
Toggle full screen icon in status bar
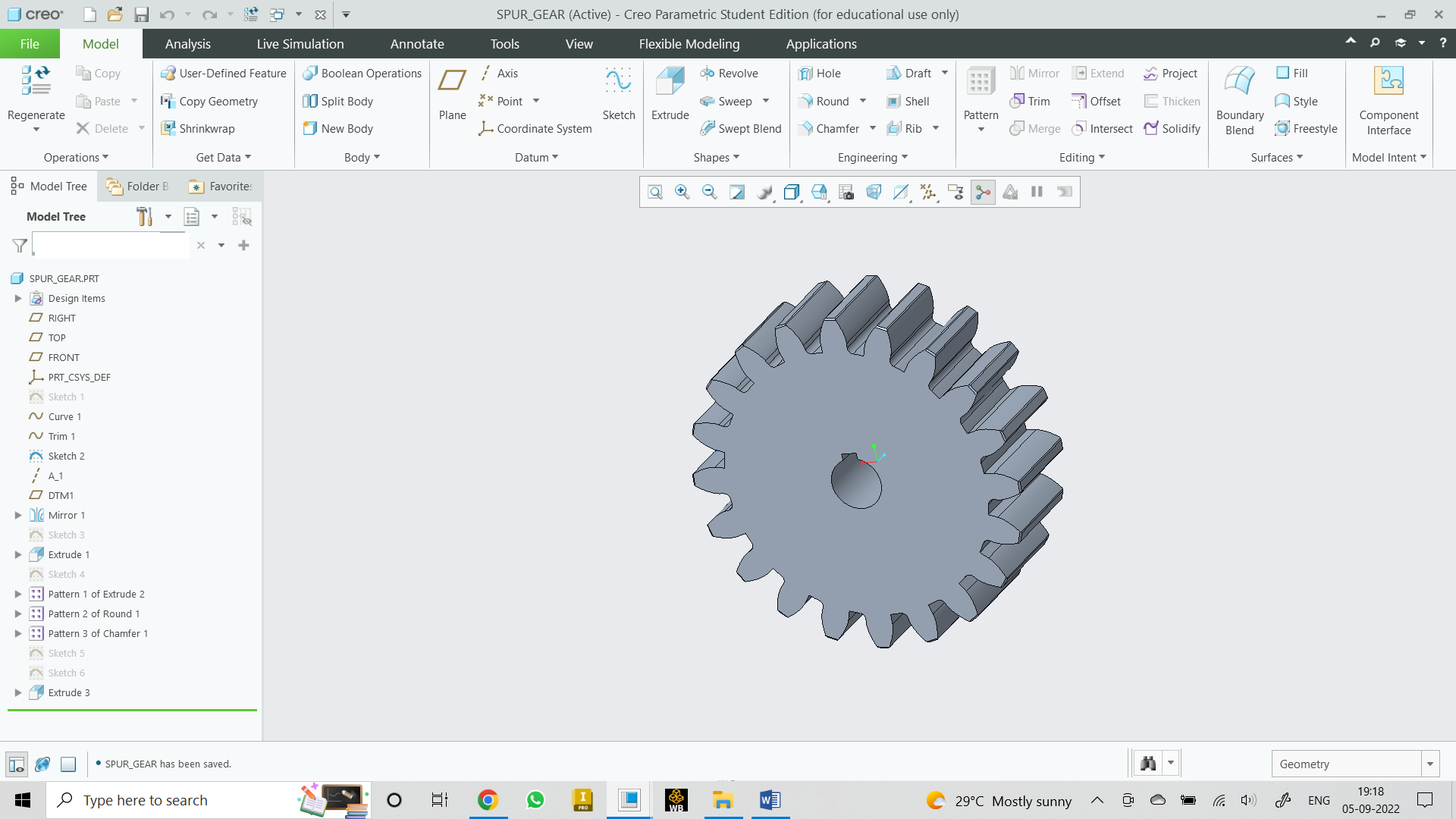click(68, 764)
